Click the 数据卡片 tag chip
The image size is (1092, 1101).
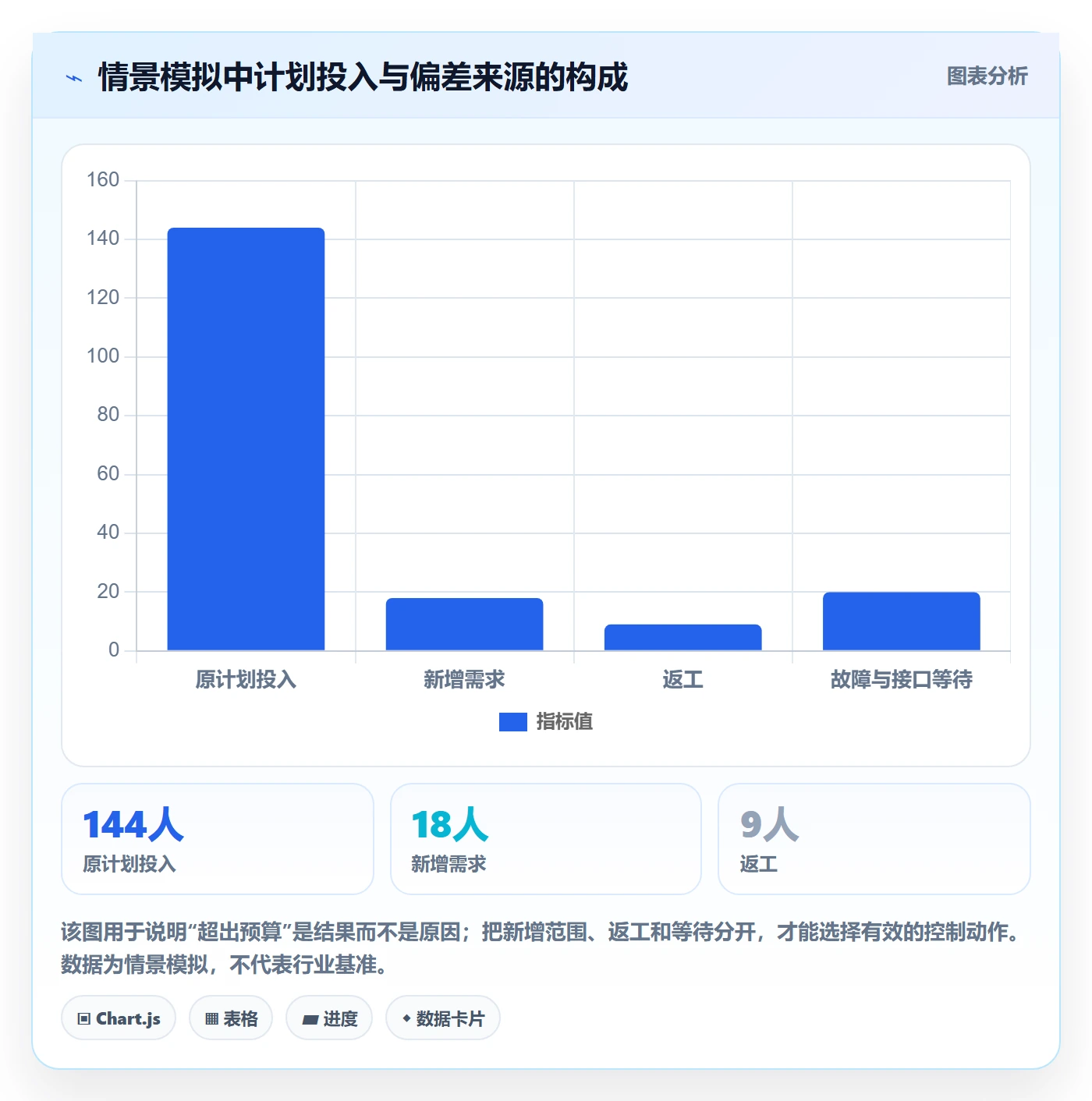point(443,1018)
